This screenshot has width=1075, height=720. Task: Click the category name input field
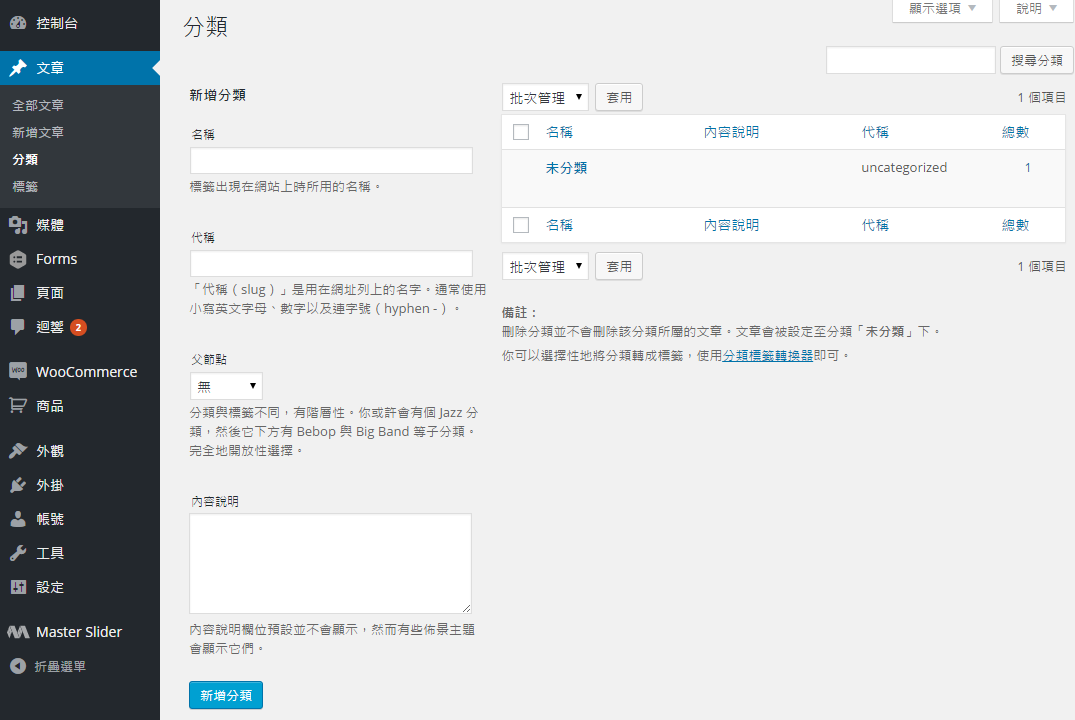(331, 161)
